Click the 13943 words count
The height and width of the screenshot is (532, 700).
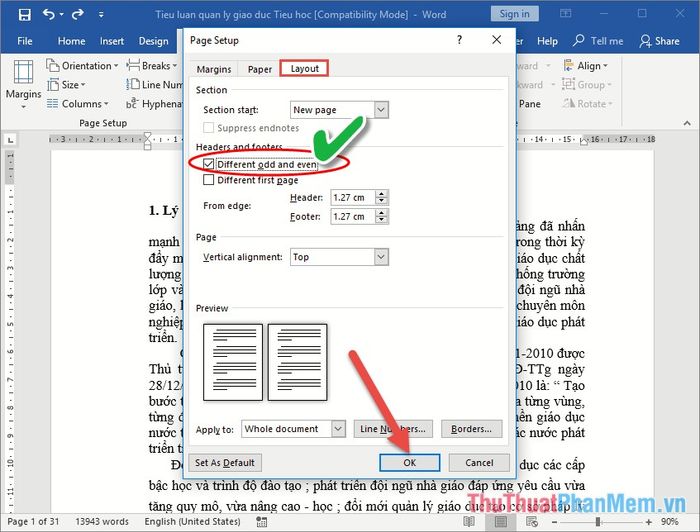pyautogui.click(x=102, y=521)
